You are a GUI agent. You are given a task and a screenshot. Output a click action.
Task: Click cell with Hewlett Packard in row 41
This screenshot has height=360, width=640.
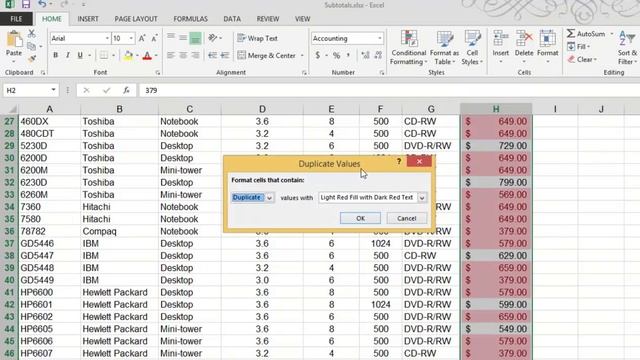coord(119,292)
